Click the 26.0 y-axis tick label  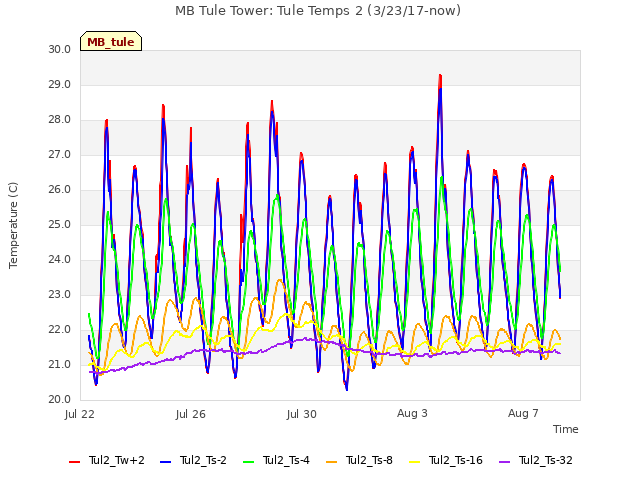point(60,190)
